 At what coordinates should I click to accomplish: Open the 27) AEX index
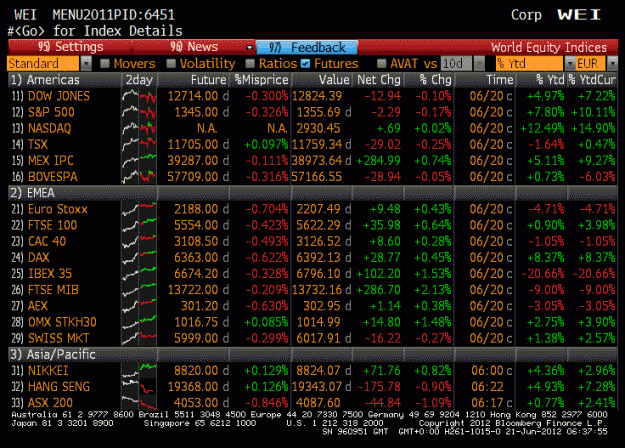[30, 306]
